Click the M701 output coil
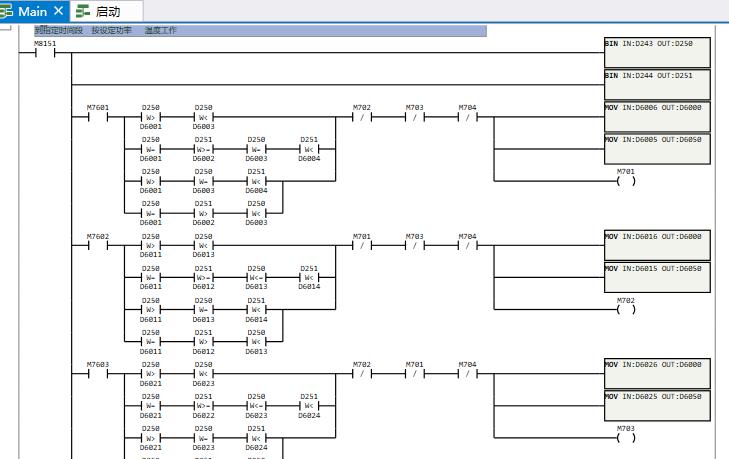 pyautogui.click(x=626, y=180)
